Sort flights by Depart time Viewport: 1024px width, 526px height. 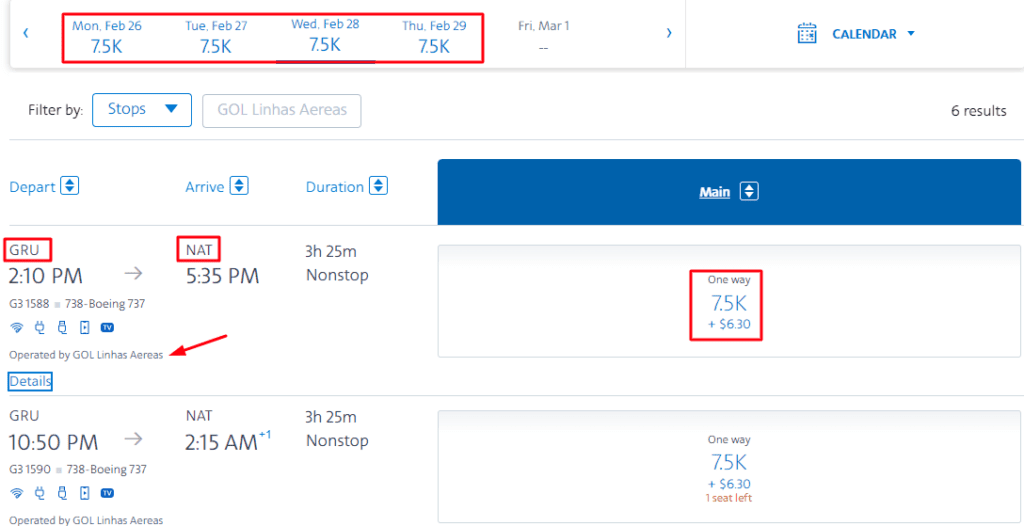(70, 186)
